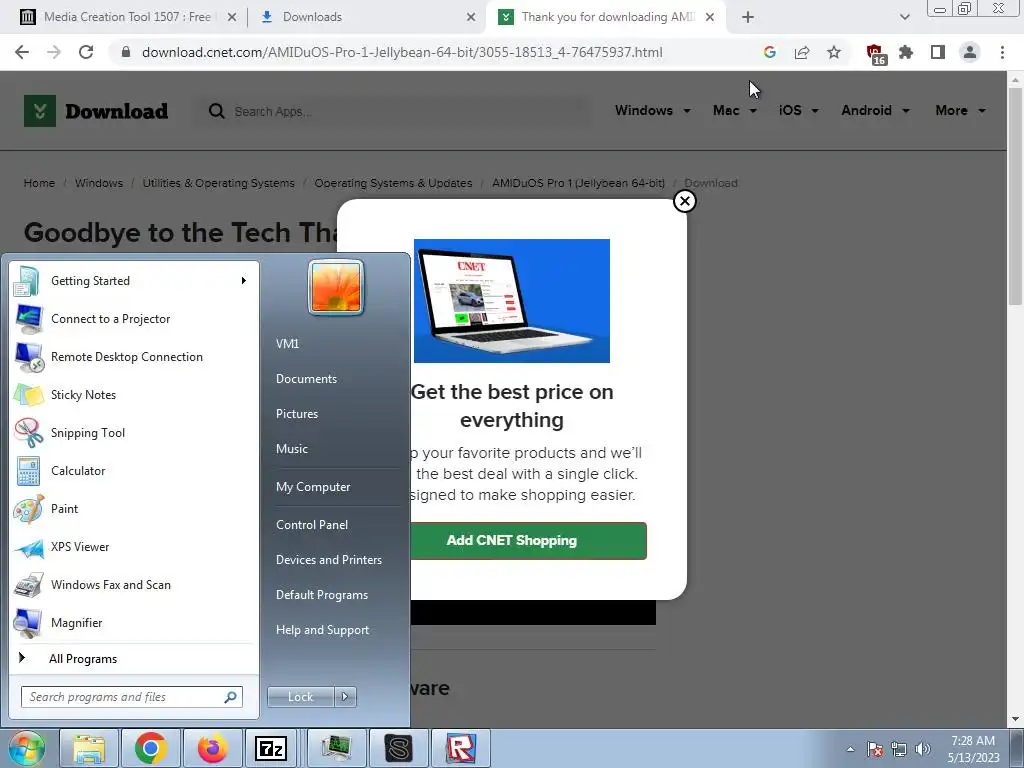Open Devices and Printers
This screenshot has height=768, width=1024.
(x=328, y=560)
